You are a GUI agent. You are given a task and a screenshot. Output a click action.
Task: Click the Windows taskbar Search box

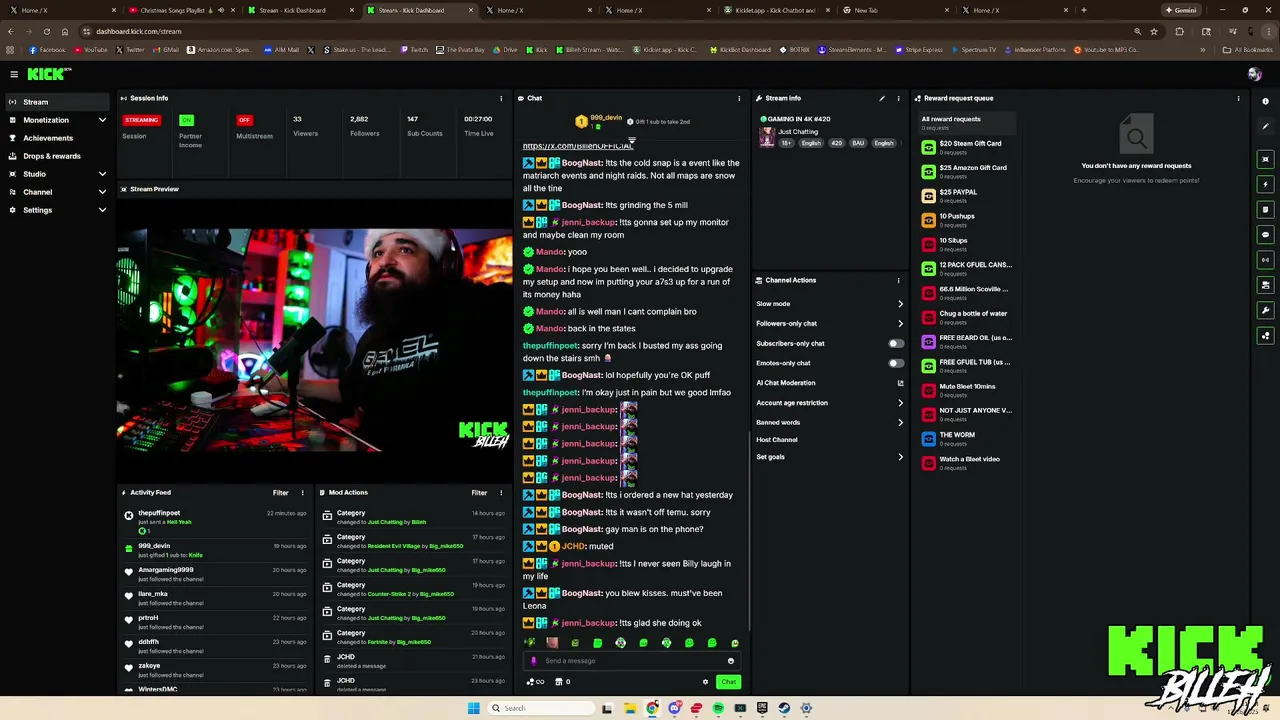tap(540, 708)
